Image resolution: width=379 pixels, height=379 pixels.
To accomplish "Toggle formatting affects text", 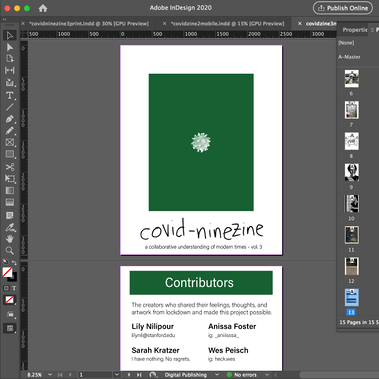I will [x=14, y=288].
